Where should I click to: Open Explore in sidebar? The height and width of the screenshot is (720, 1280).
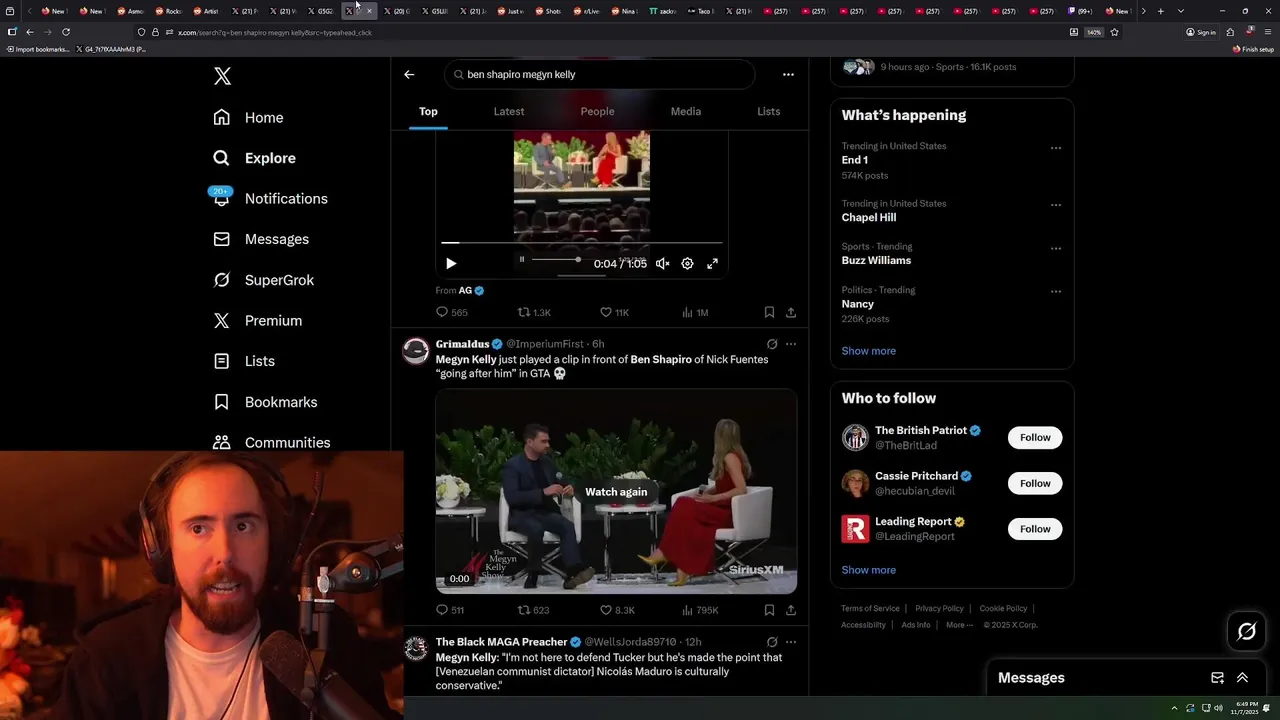coord(254,158)
